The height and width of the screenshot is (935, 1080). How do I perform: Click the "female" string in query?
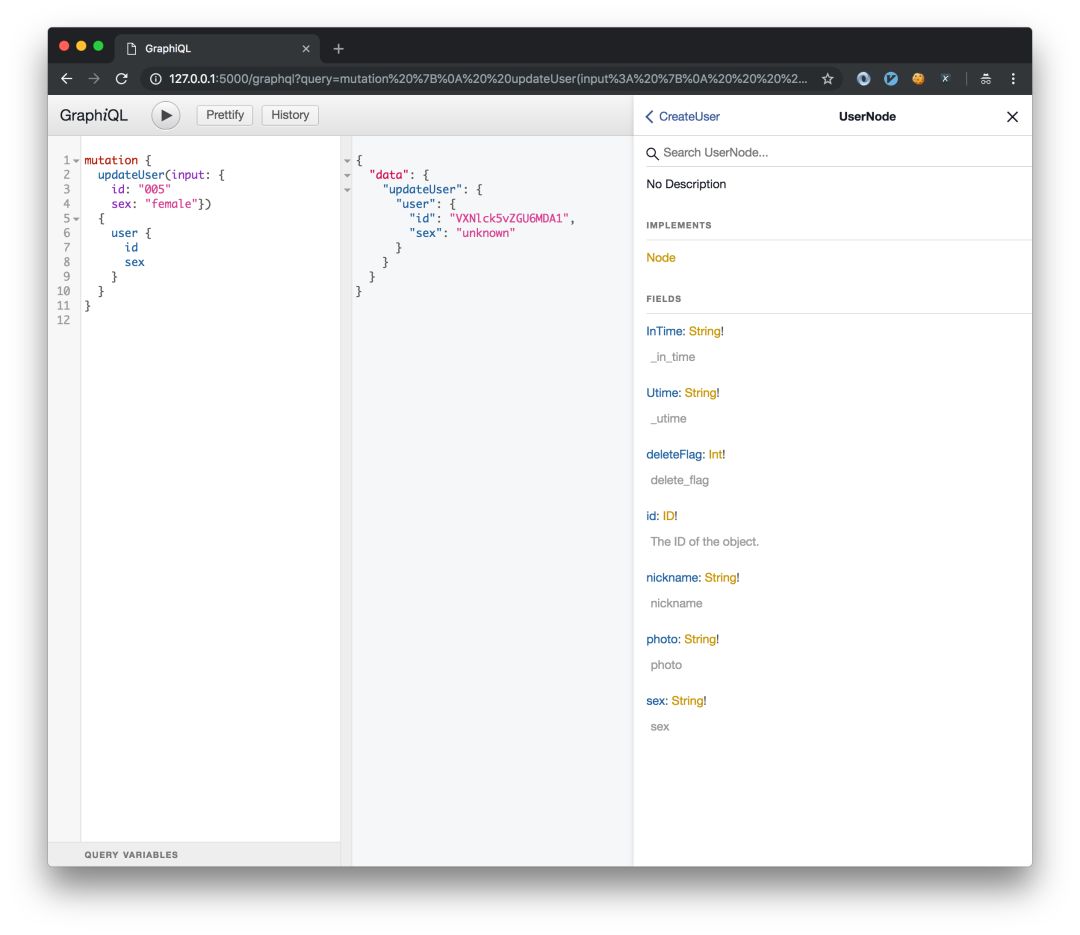[x=171, y=204]
